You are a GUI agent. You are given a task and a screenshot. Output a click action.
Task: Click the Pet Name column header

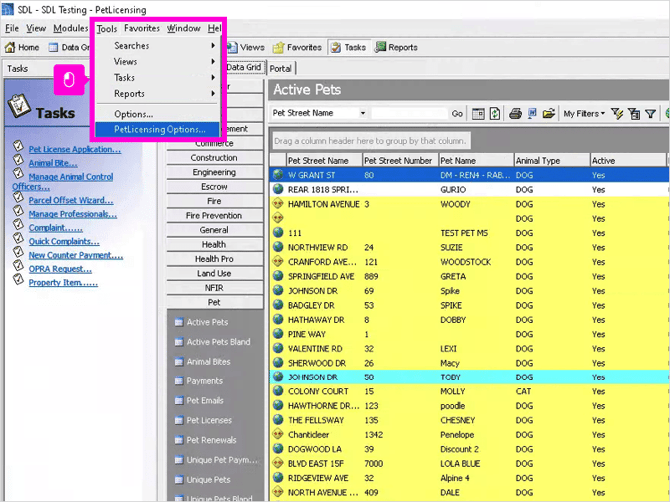(x=476, y=161)
